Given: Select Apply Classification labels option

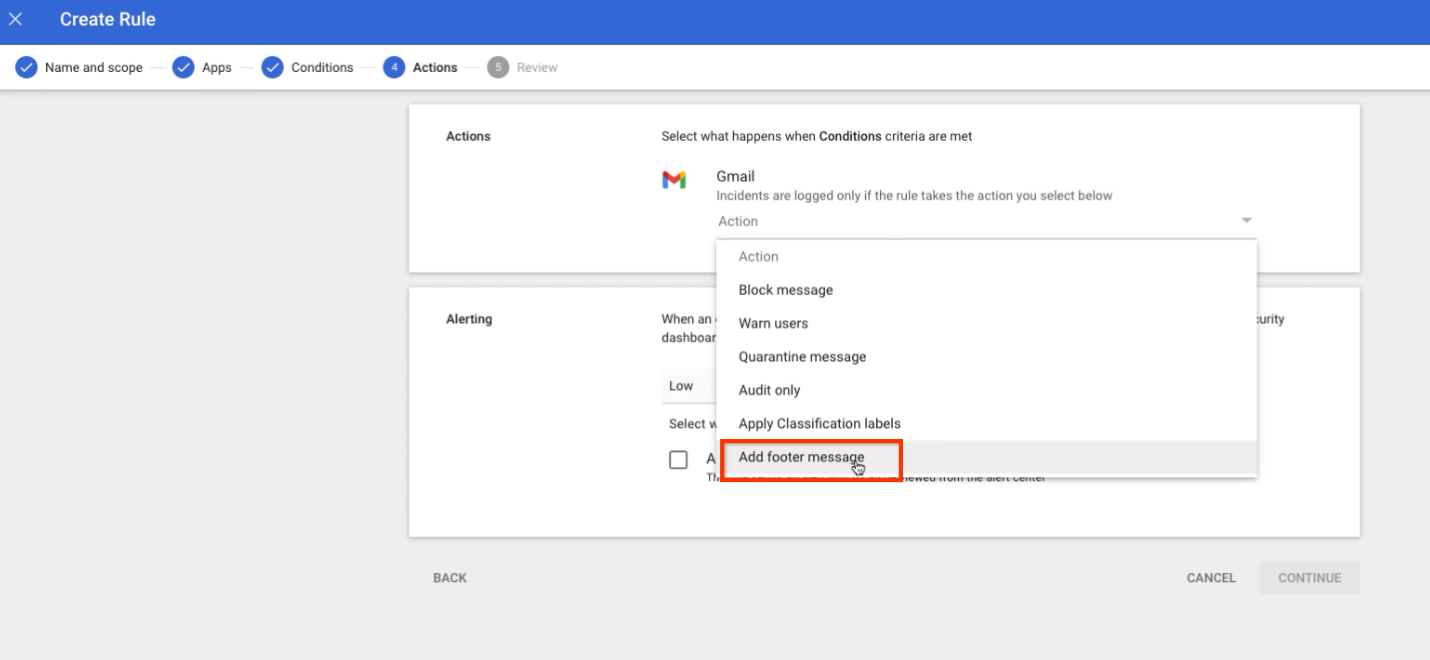Looking at the screenshot, I should (819, 424).
